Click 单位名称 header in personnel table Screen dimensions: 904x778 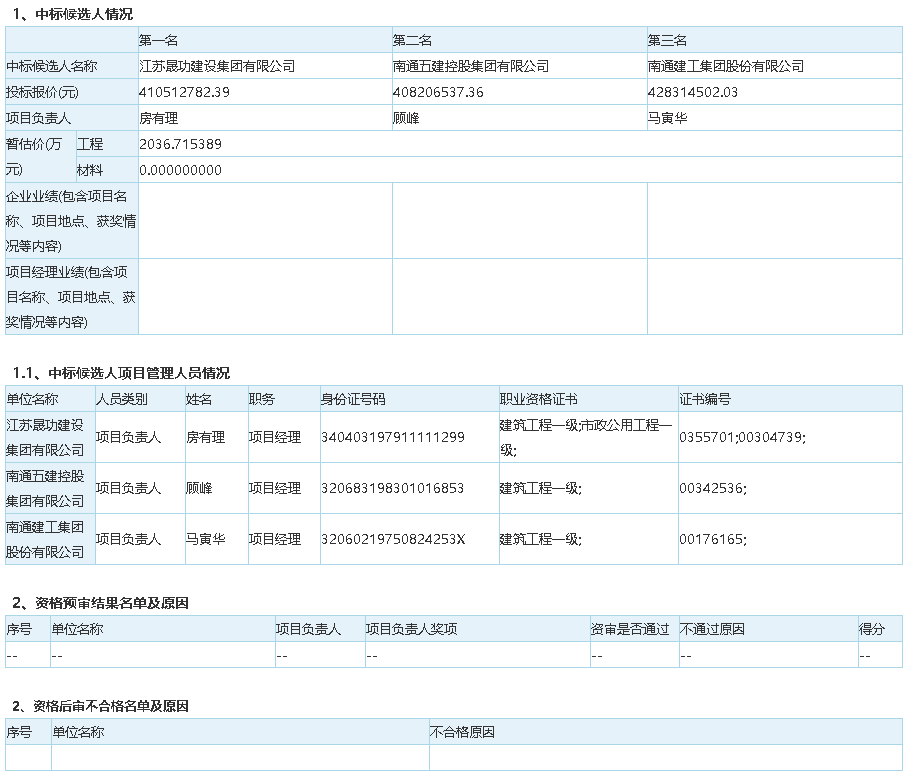pos(32,399)
